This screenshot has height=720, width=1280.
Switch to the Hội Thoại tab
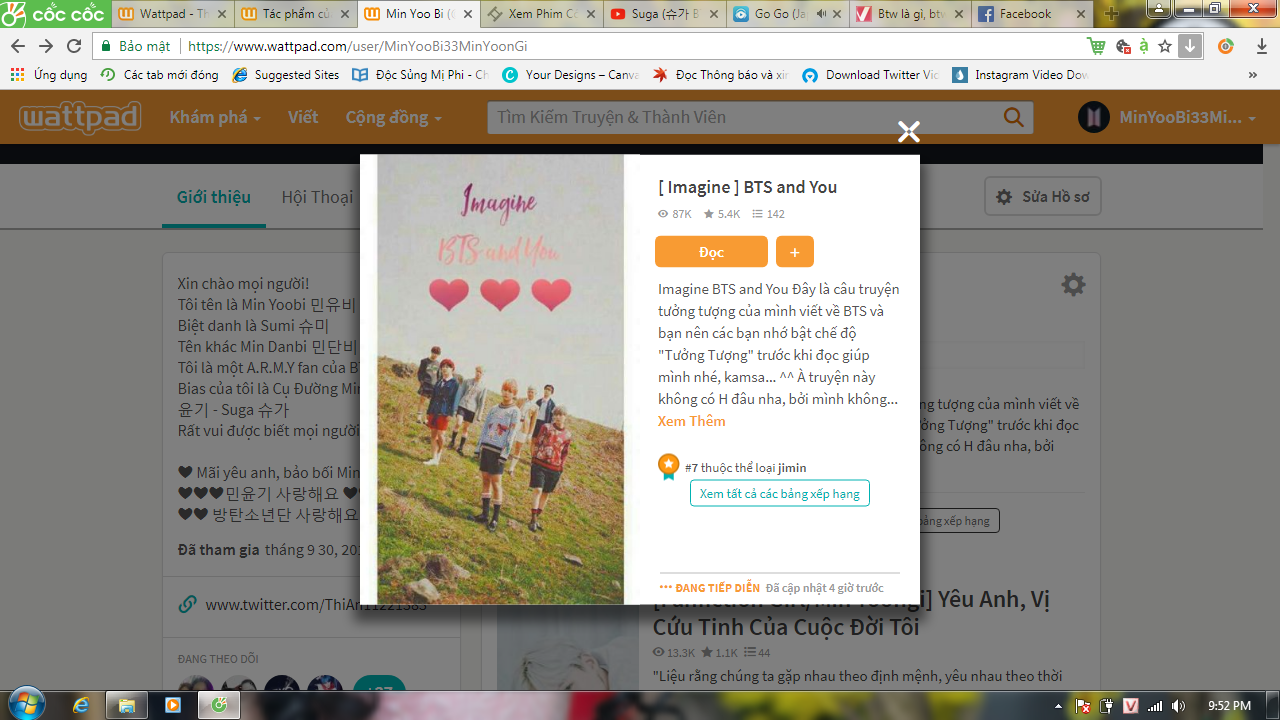(317, 196)
